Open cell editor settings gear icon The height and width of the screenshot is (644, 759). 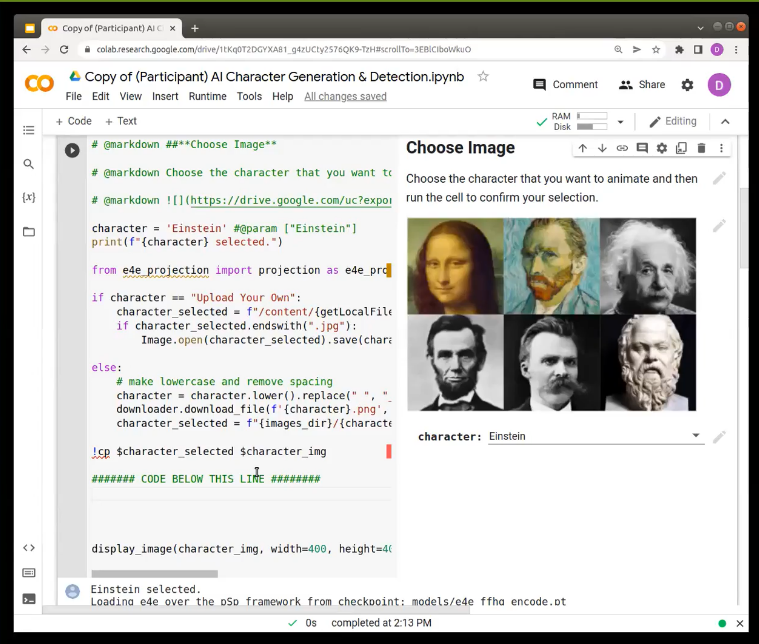tap(662, 148)
